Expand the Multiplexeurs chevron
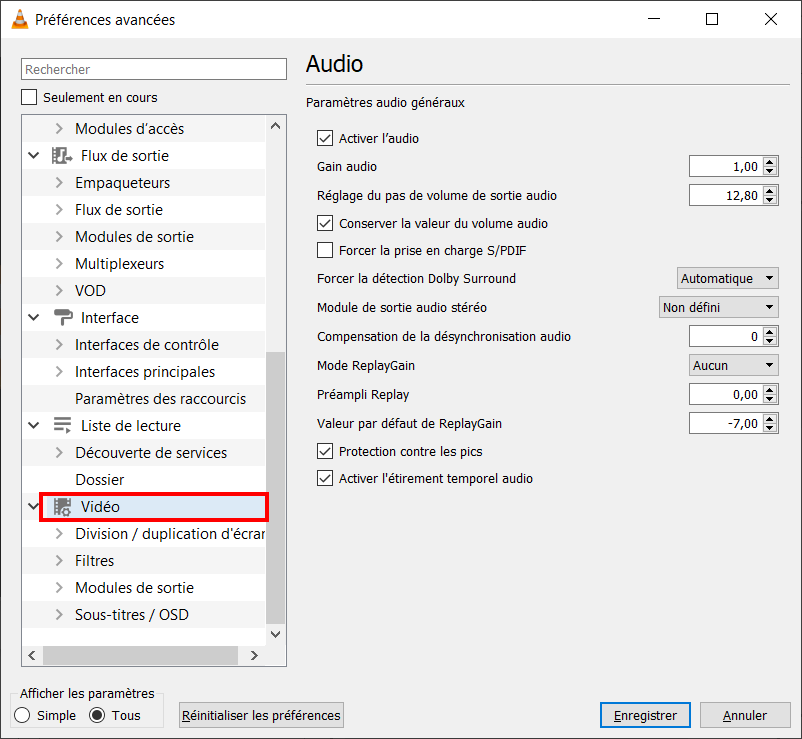 pos(59,263)
